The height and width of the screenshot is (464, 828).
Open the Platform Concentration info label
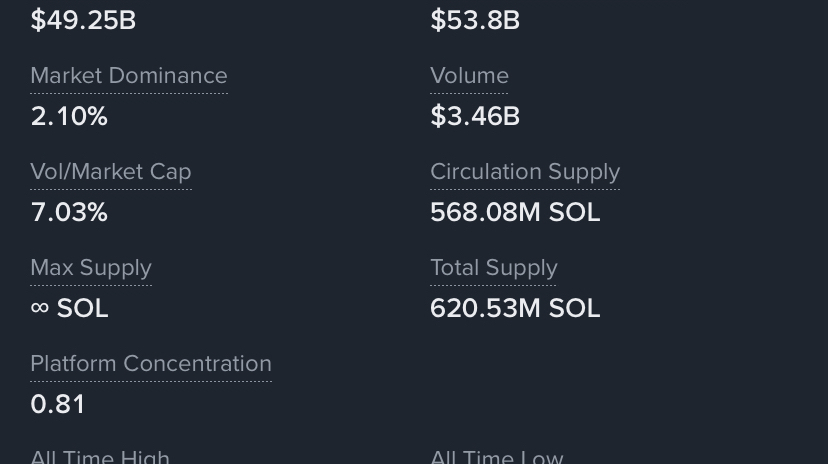150,364
